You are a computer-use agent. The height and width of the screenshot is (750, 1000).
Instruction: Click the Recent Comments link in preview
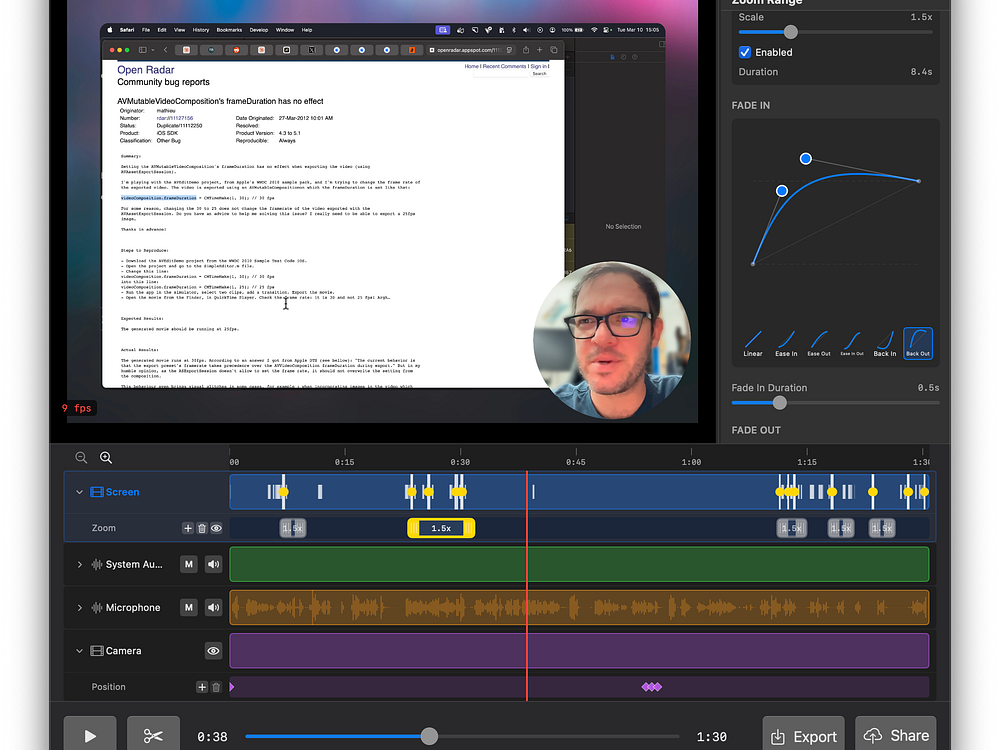tap(504, 66)
